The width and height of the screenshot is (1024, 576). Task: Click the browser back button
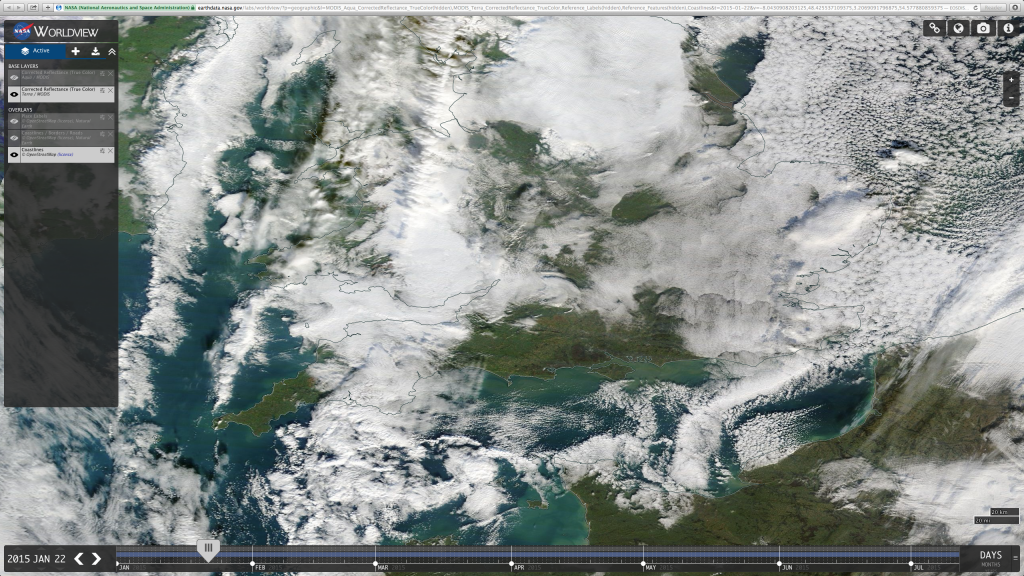[8, 7]
